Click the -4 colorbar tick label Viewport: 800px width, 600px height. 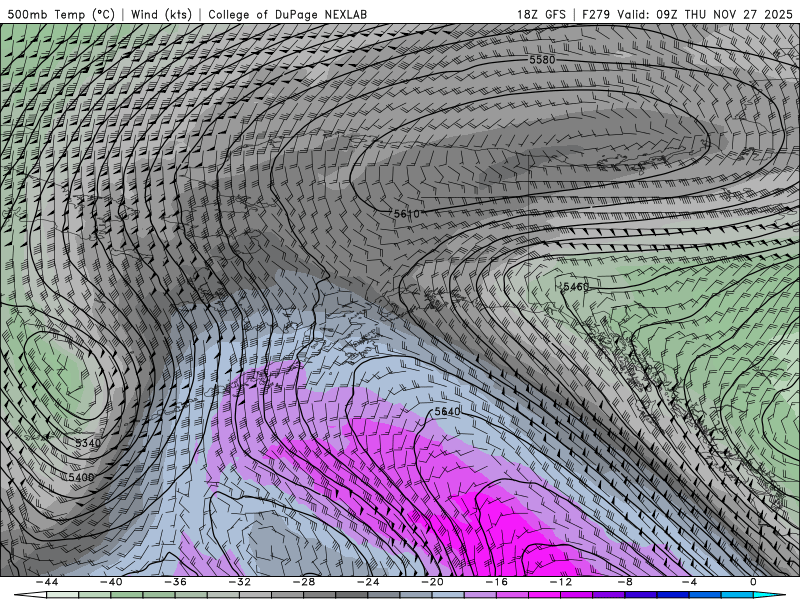pyautogui.click(x=689, y=582)
